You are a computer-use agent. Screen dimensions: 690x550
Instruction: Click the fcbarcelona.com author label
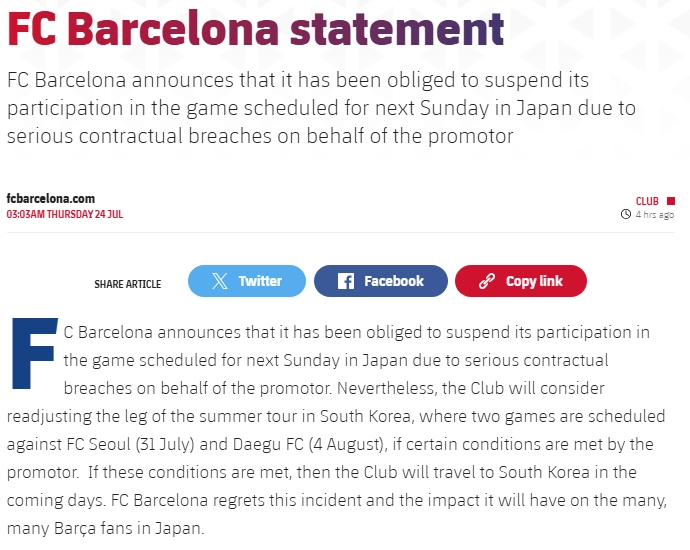51,198
